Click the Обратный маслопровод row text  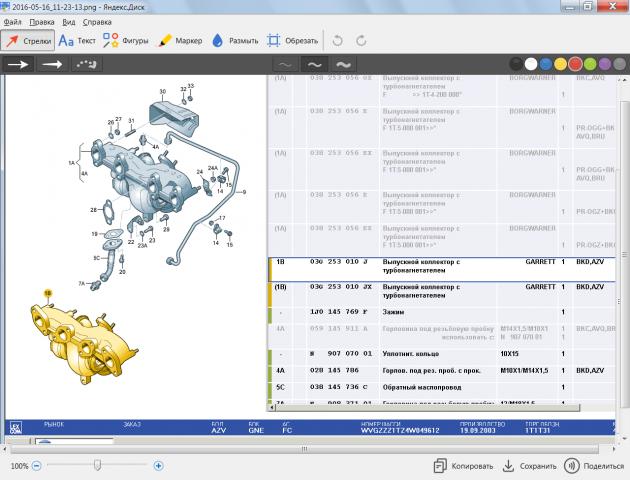point(422,387)
